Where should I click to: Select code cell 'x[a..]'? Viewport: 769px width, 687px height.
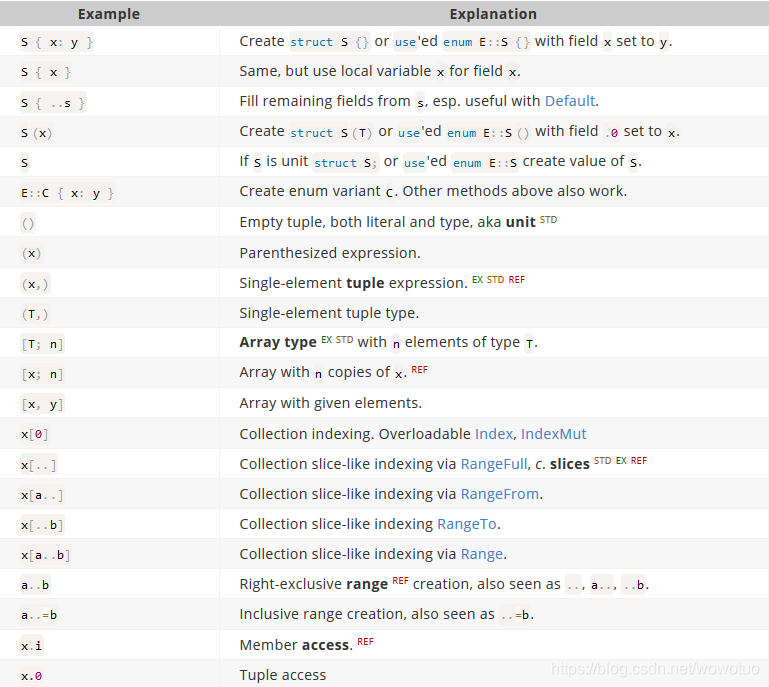click(42, 495)
